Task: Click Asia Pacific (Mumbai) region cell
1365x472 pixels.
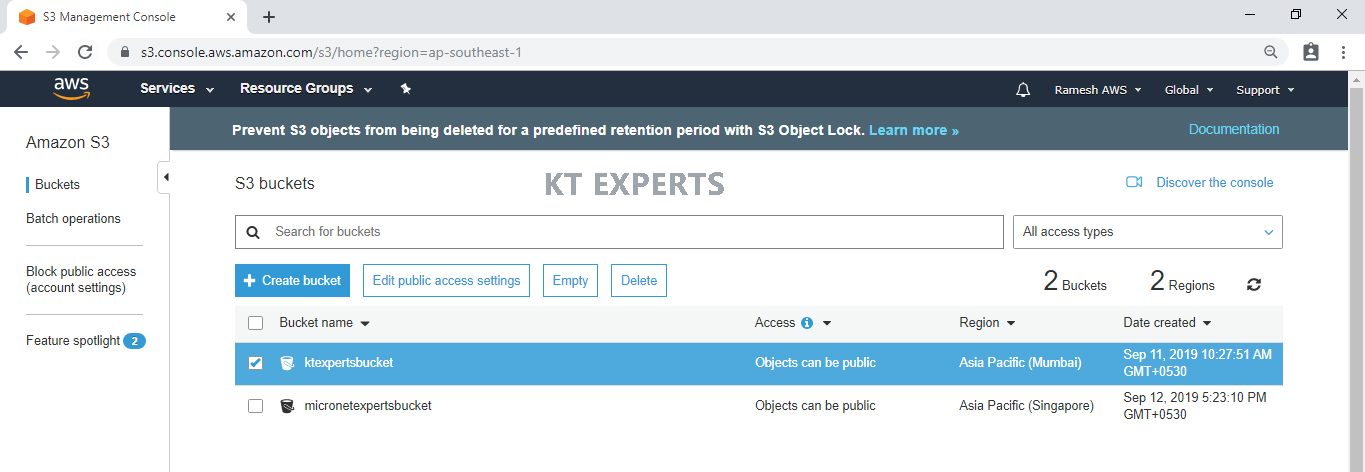Action: pos(1020,363)
